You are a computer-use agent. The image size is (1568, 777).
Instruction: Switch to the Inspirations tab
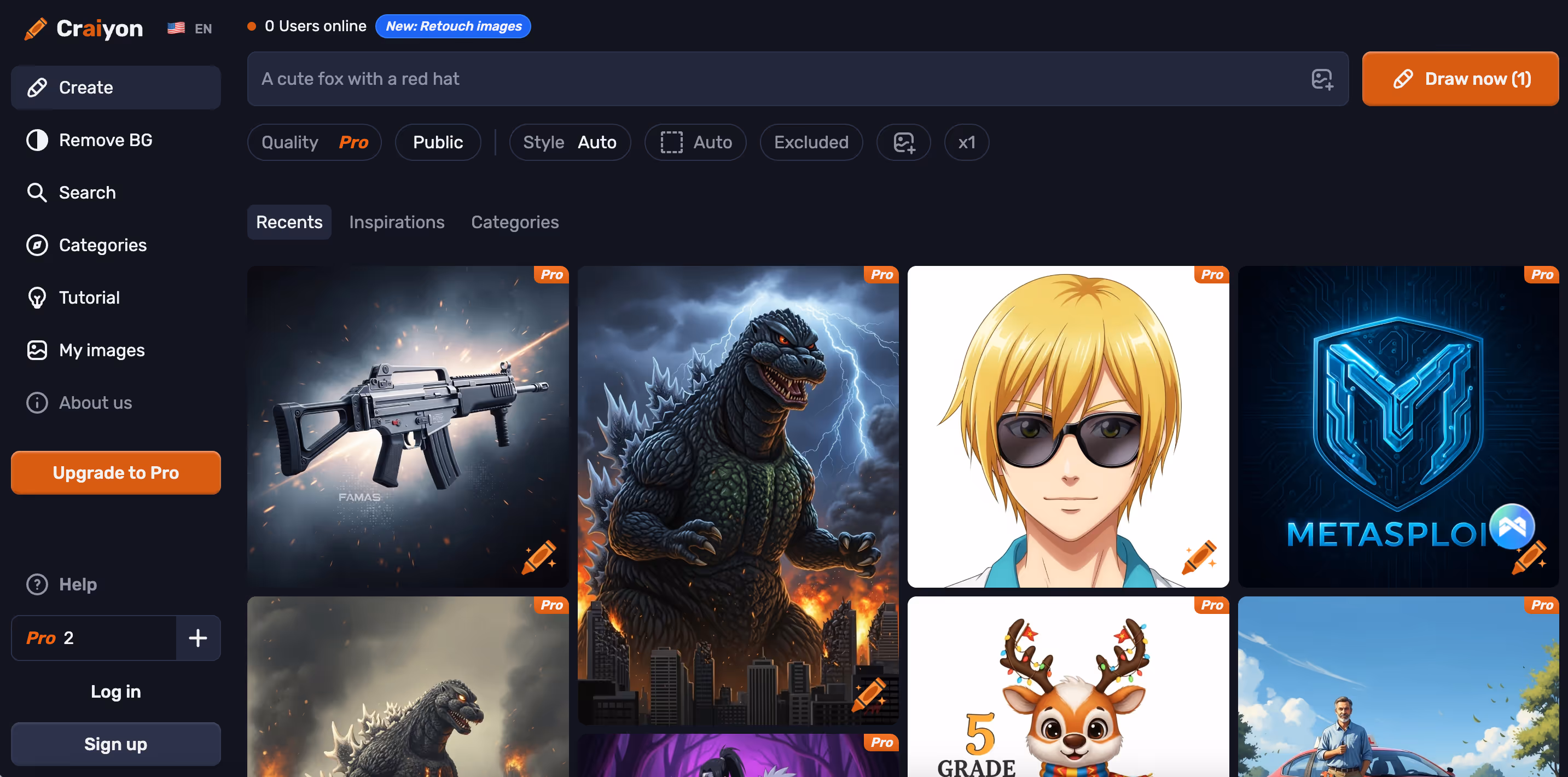tap(396, 222)
